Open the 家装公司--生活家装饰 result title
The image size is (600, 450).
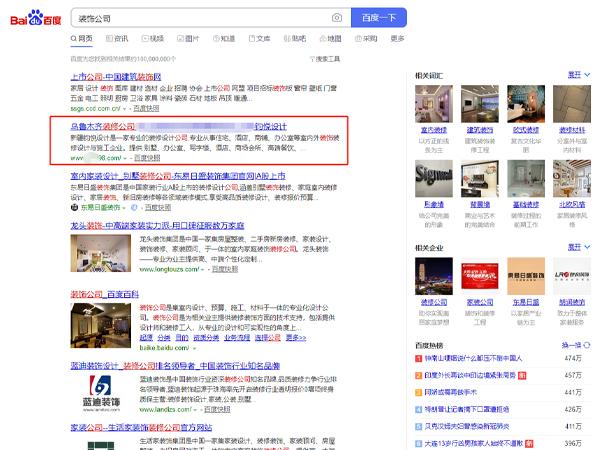click(x=141, y=427)
